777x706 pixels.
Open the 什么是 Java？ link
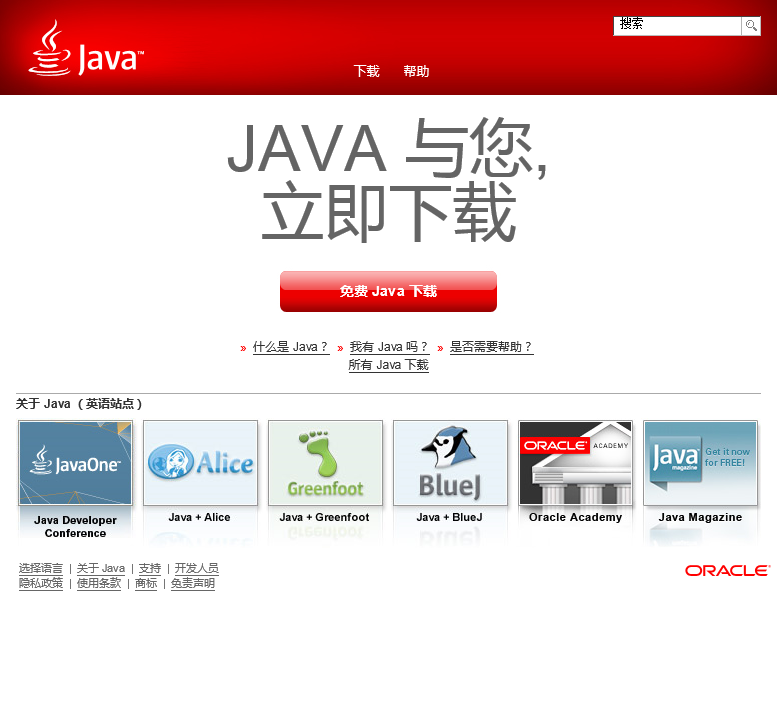click(291, 347)
